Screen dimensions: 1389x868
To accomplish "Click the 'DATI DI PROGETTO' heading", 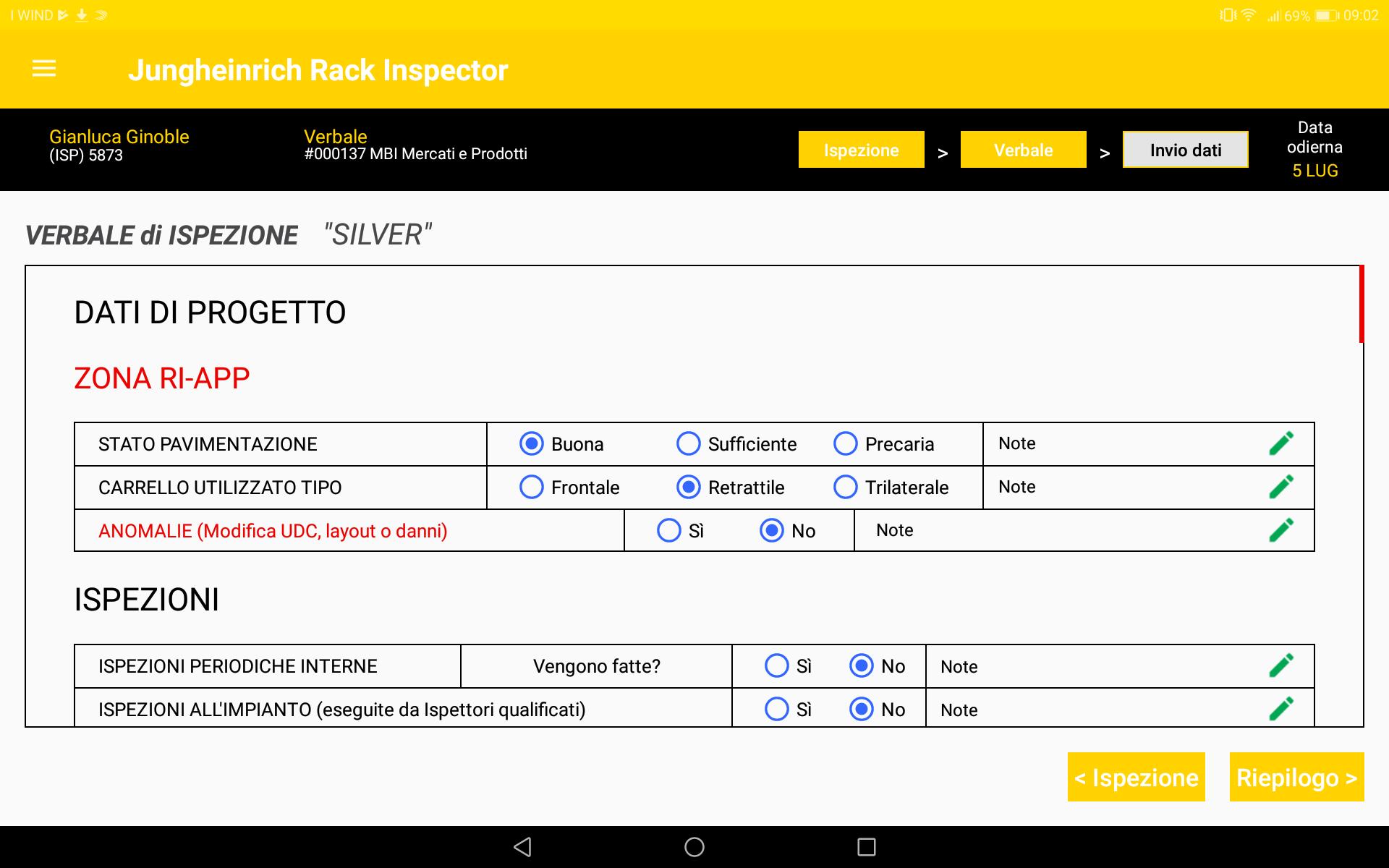I will click(x=211, y=312).
